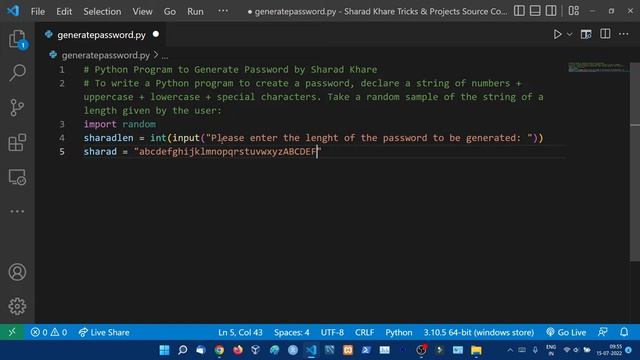The height and width of the screenshot is (360, 640).
Task: Open File Explorer from taskbar
Action: tap(476, 350)
